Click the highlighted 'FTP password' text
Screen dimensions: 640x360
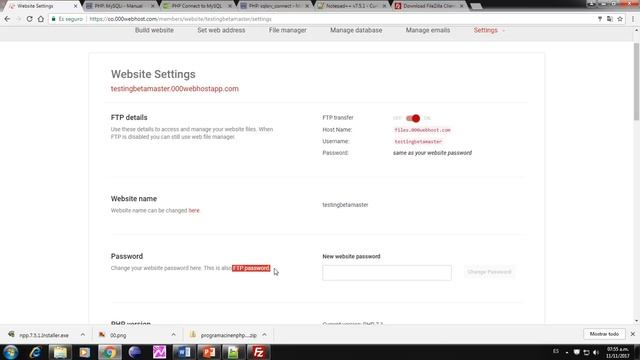pos(251,268)
